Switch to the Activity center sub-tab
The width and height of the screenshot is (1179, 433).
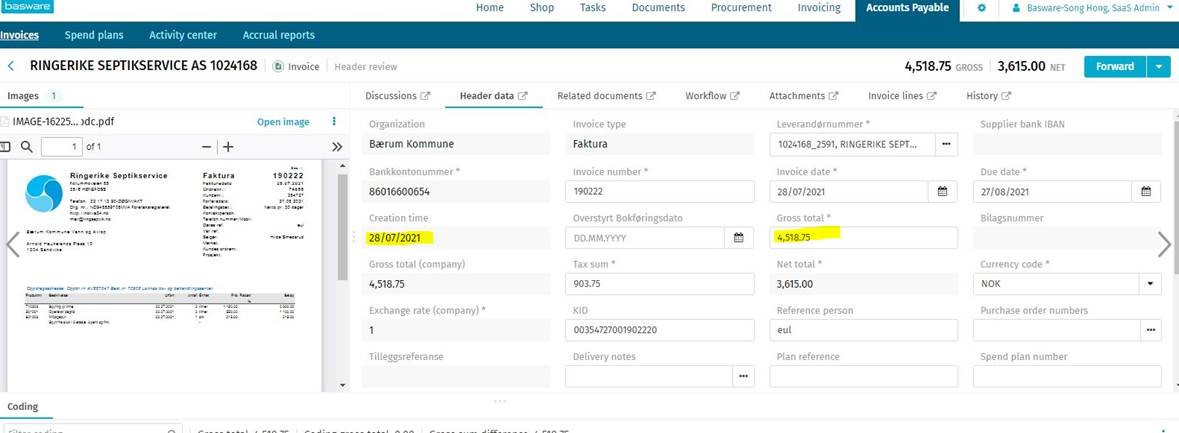[x=183, y=35]
